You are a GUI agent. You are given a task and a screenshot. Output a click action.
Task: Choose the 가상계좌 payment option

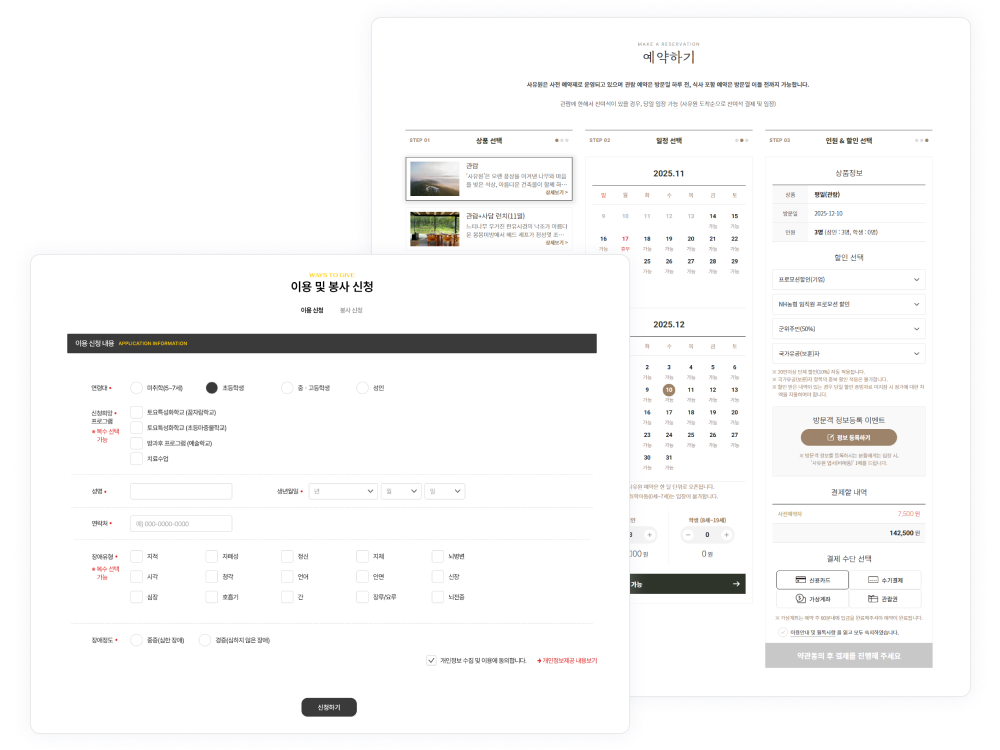click(x=814, y=599)
